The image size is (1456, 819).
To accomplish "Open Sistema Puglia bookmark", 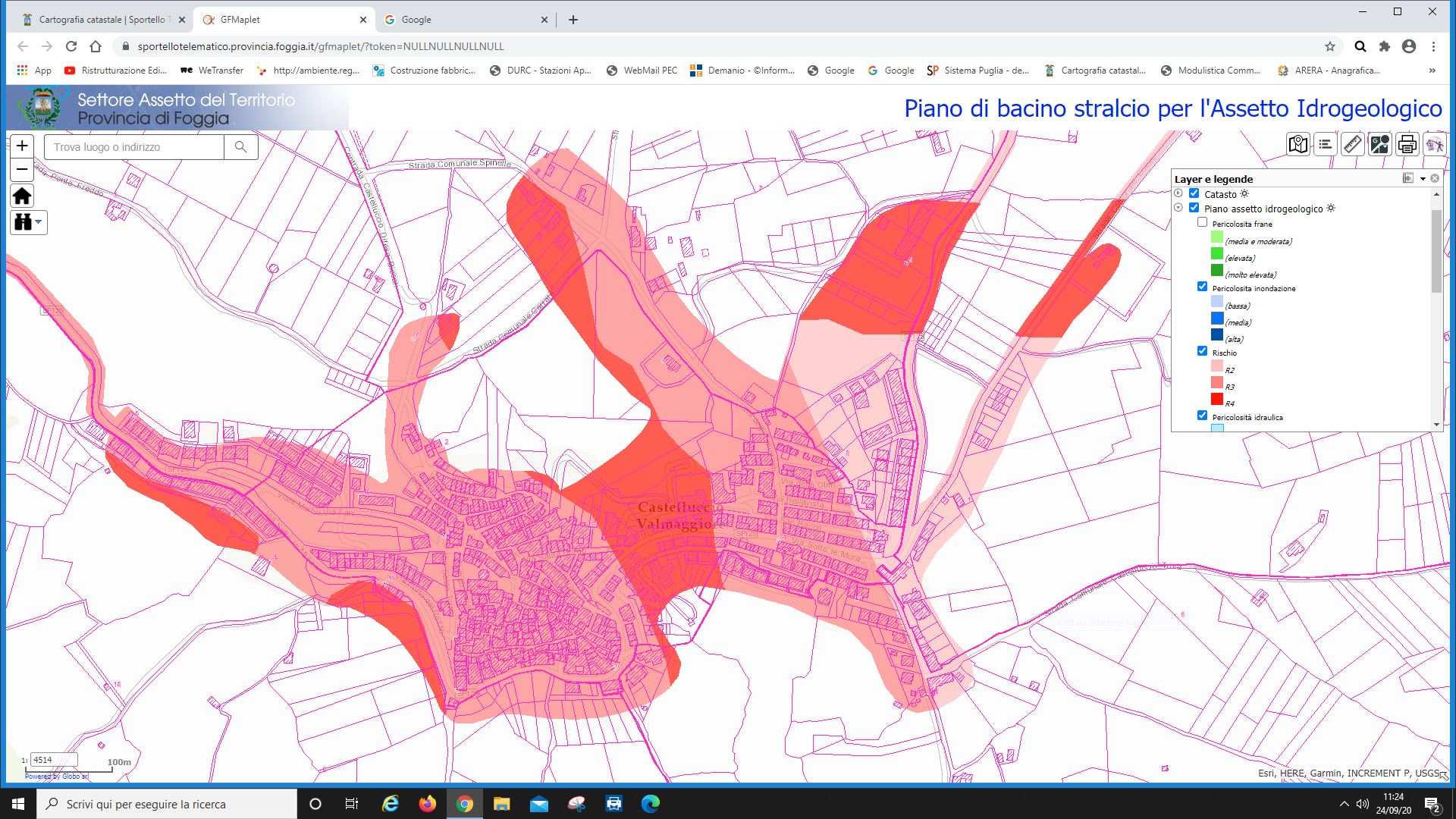I will click(977, 71).
